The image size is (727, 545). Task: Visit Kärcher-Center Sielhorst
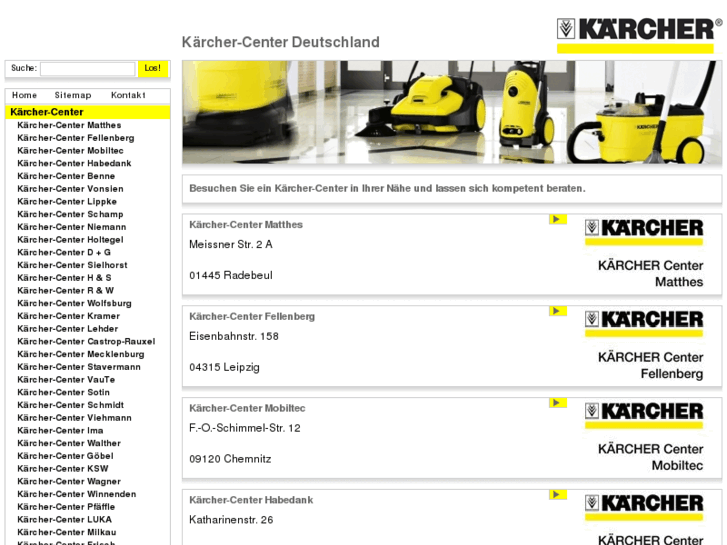click(x=72, y=265)
